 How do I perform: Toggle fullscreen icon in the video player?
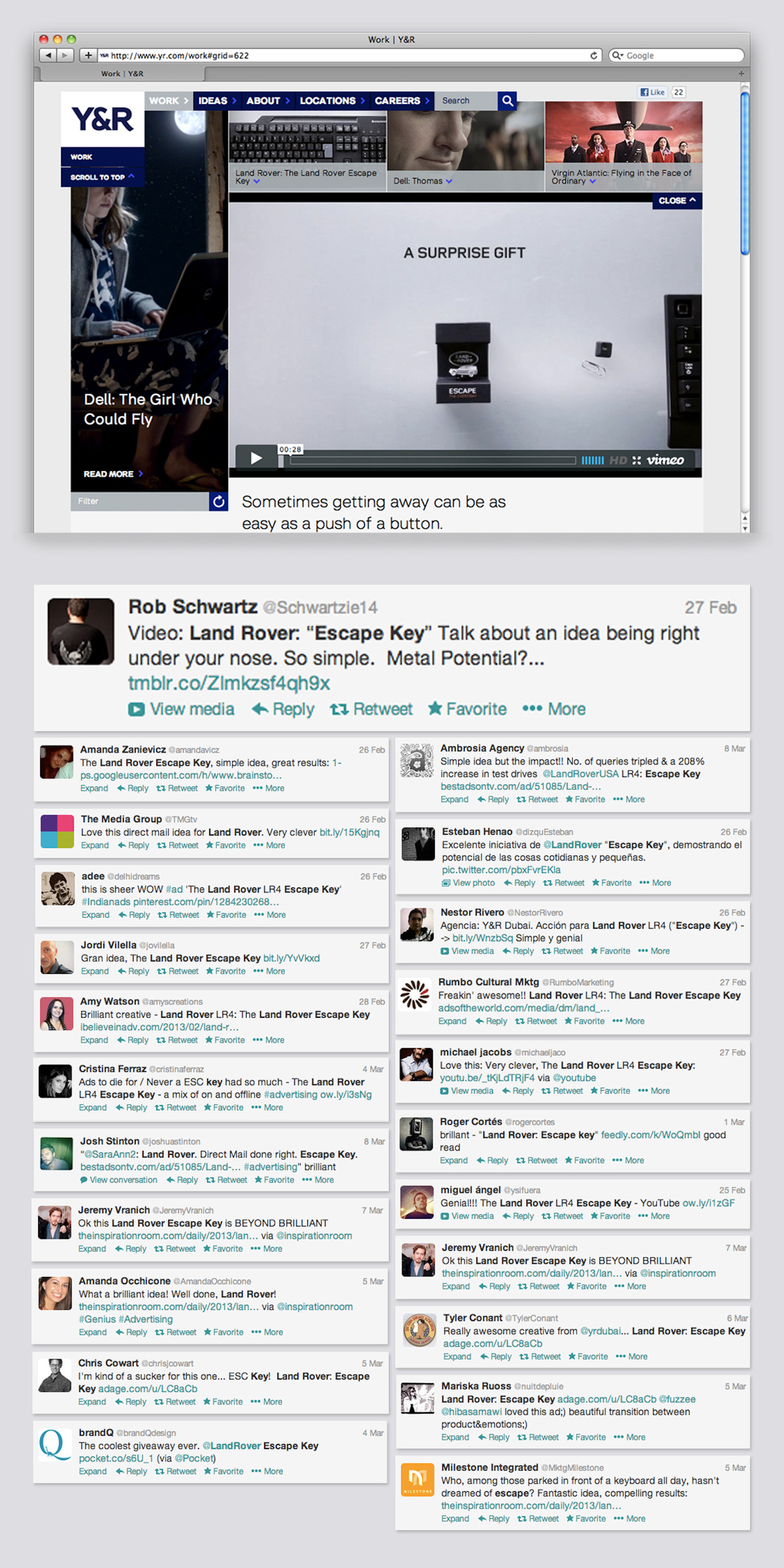click(x=637, y=460)
